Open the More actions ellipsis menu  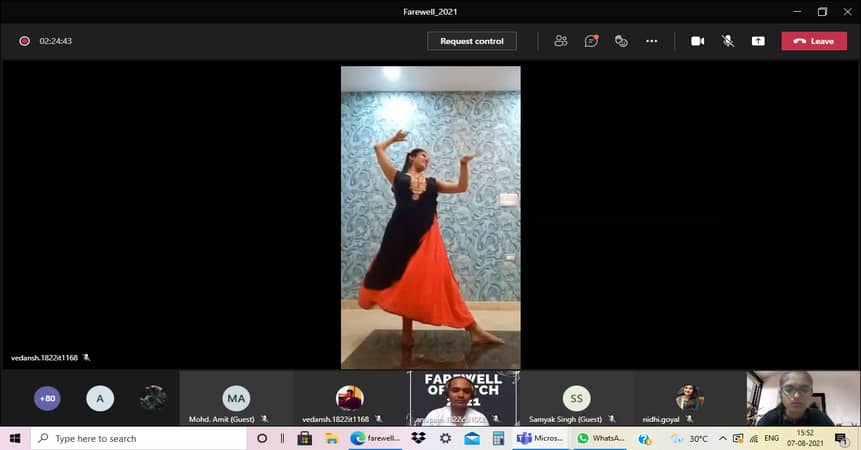[652, 41]
